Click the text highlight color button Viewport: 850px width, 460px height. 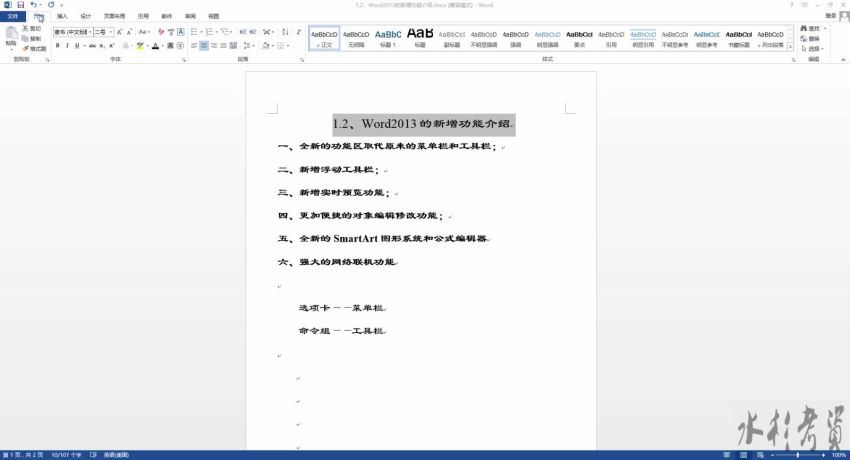[x=140, y=46]
